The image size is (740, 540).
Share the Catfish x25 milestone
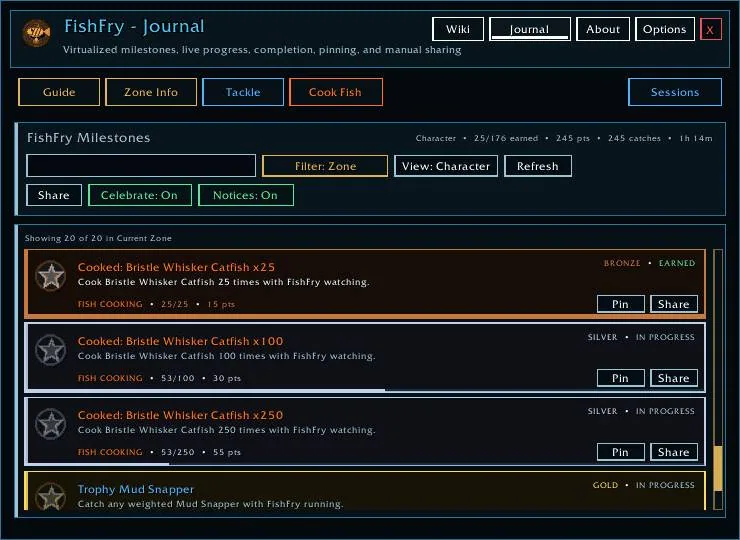tap(673, 304)
